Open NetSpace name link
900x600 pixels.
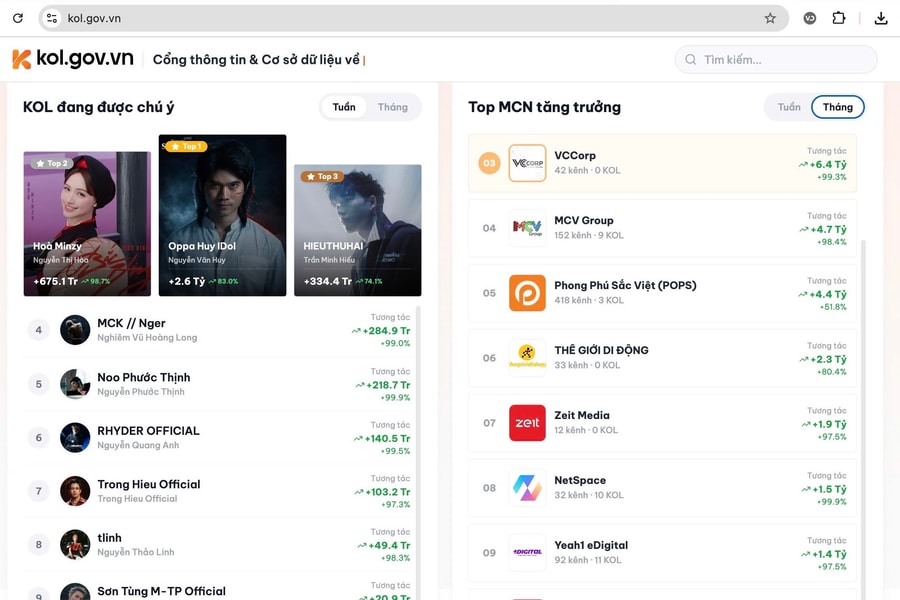pyautogui.click(x=580, y=480)
